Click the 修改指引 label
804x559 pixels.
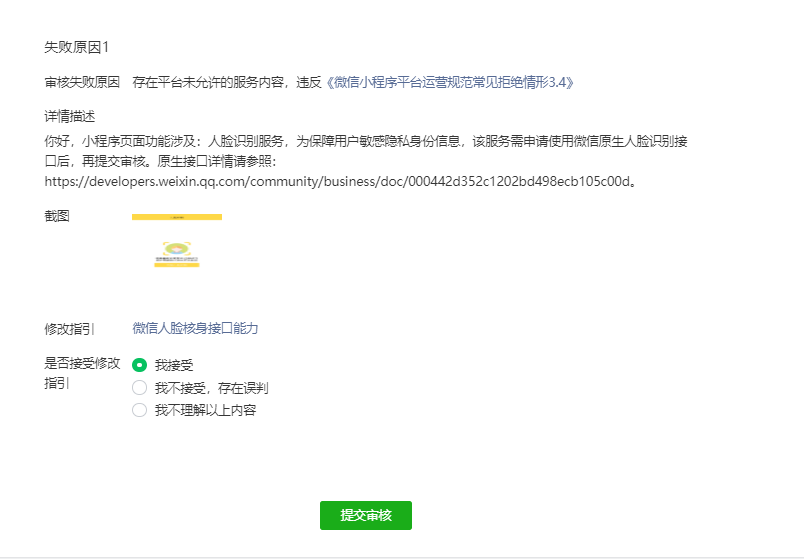pyautogui.click(x=69, y=329)
